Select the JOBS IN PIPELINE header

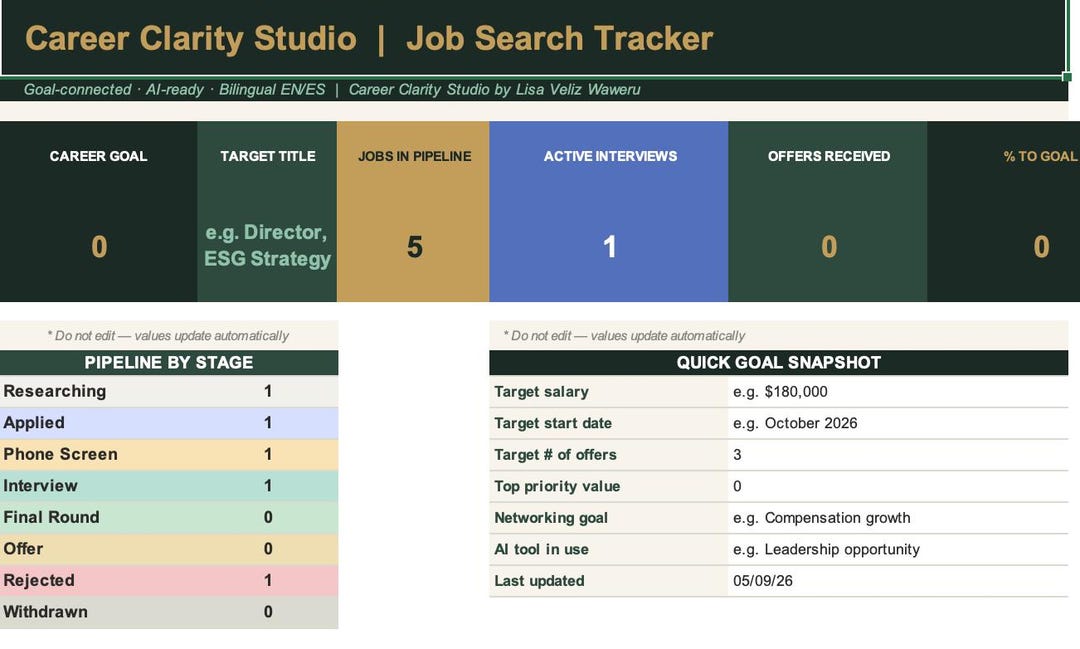click(x=414, y=156)
